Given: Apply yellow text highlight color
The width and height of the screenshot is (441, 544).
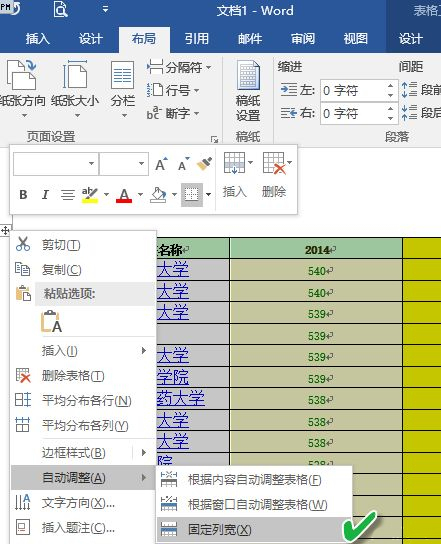Looking at the screenshot, I should click(90, 195).
